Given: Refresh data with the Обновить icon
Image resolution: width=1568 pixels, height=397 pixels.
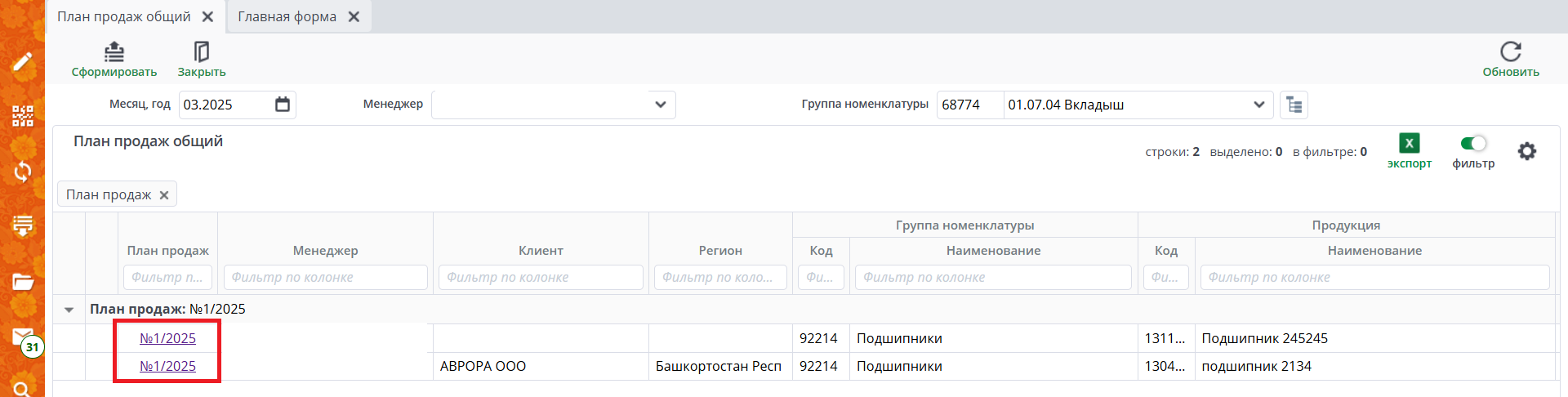Looking at the screenshot, I should coord(1510,52).
